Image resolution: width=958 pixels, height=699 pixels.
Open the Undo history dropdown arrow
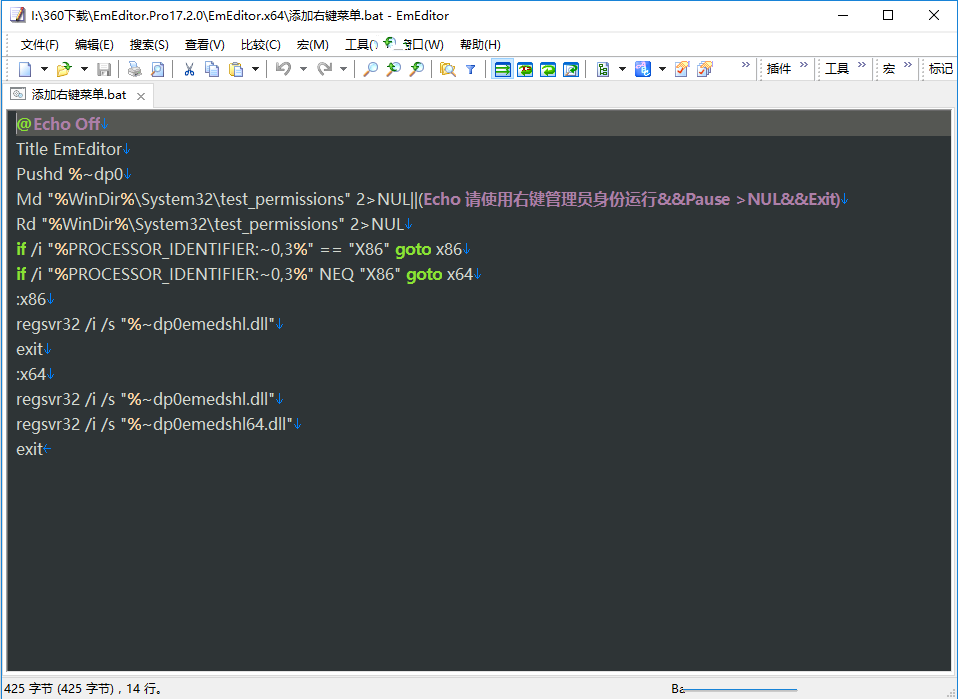301,69
